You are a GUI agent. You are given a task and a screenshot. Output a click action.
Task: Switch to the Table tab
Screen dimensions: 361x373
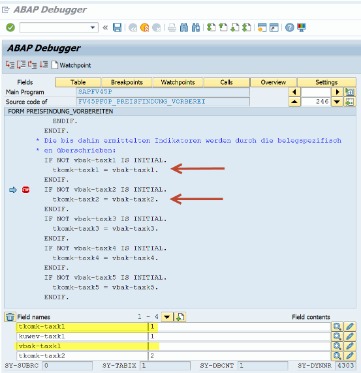[x=78, y=82]
